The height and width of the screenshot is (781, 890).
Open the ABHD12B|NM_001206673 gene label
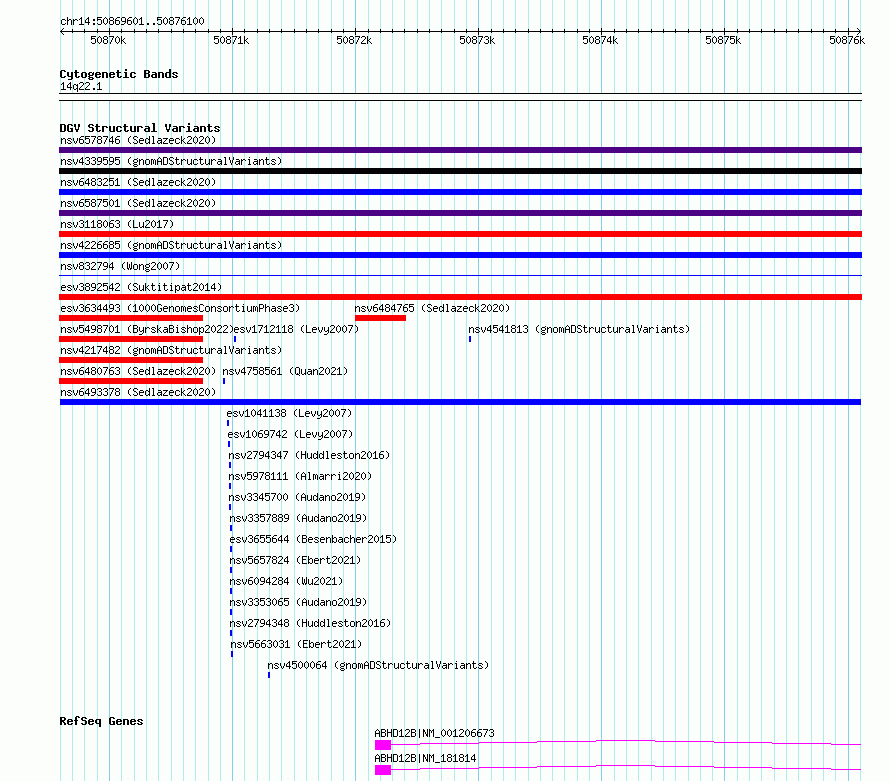pyautogui.click(x=434, y=733)
